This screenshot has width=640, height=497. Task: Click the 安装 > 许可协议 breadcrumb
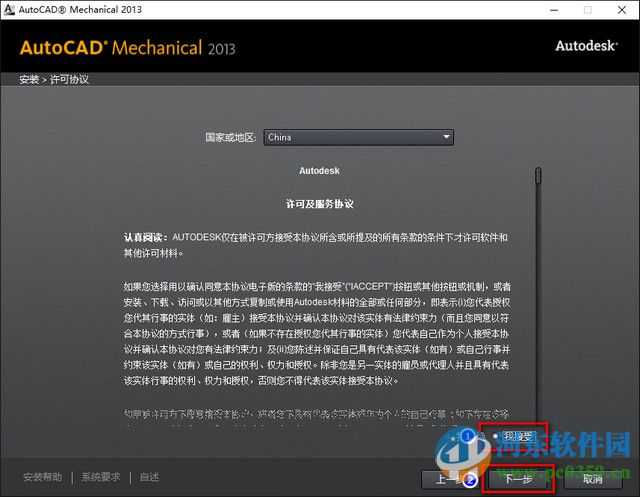pyautogui.click(x=54, y=79)
